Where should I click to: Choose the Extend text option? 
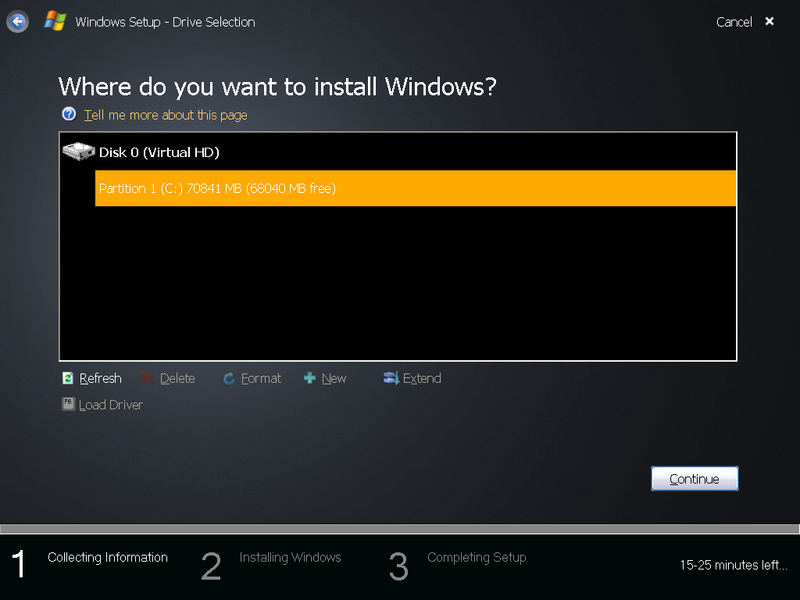click(422, 379)
